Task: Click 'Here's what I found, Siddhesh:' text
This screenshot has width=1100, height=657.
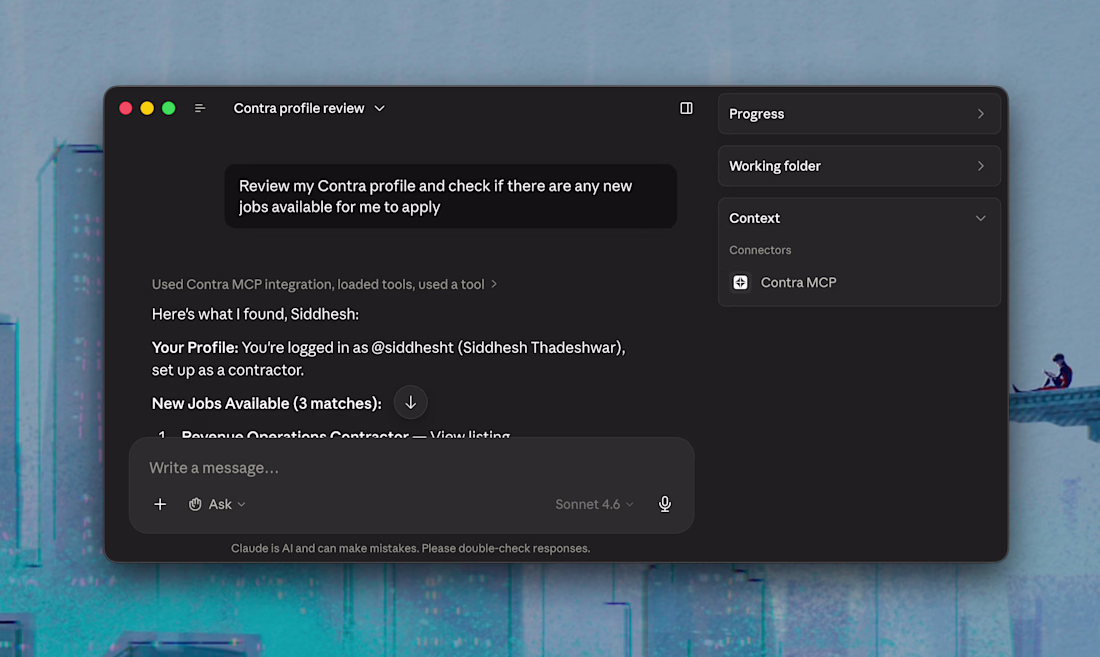Action: pyautogui.click(x=255, y=314)
